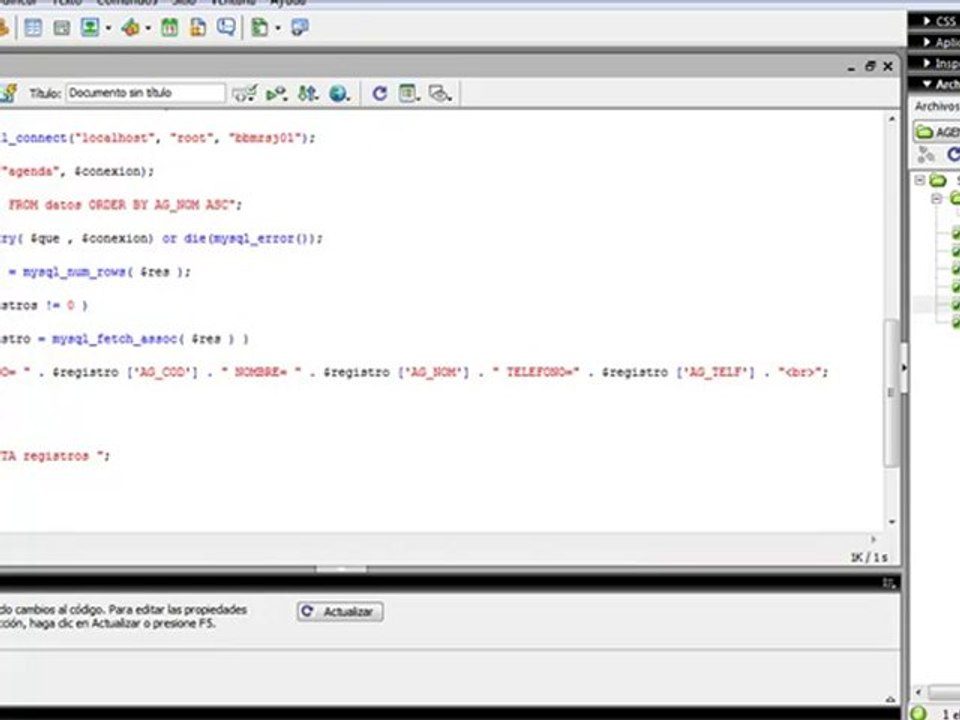Image resolution: width=960 pixels, height=720 pixels.
Task: Select the root site folder icon
Action: pyautogui.click(x=938, y=180)
